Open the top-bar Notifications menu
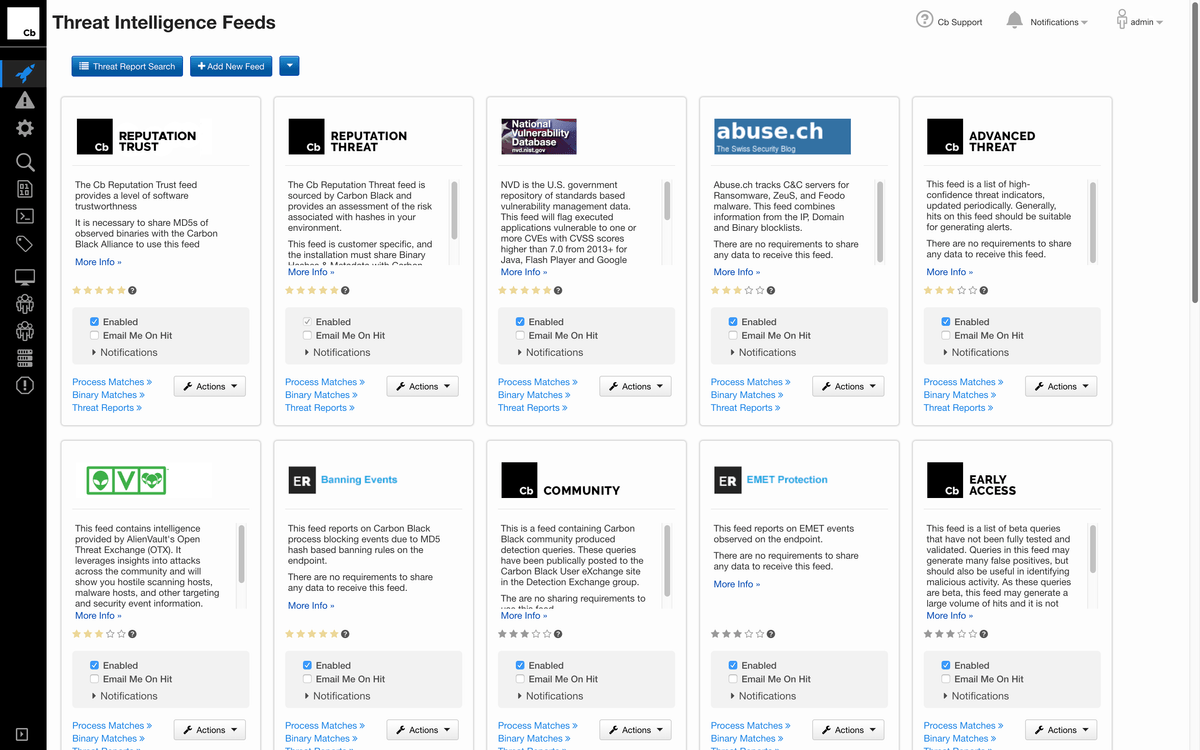Screen dimensions: 1200x750 tap(1047, 21)
